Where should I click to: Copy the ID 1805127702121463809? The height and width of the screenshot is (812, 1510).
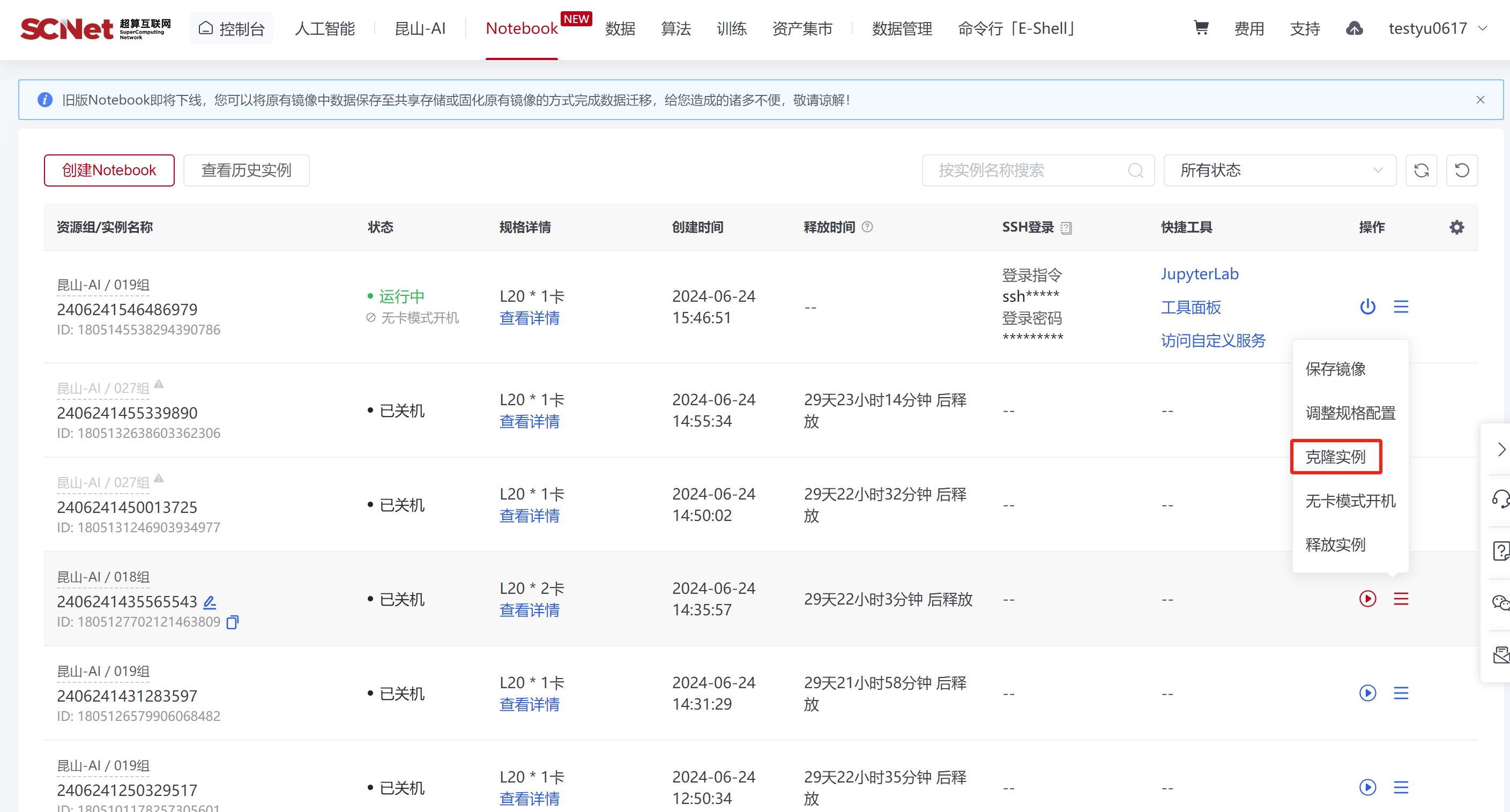pos(233,622)
